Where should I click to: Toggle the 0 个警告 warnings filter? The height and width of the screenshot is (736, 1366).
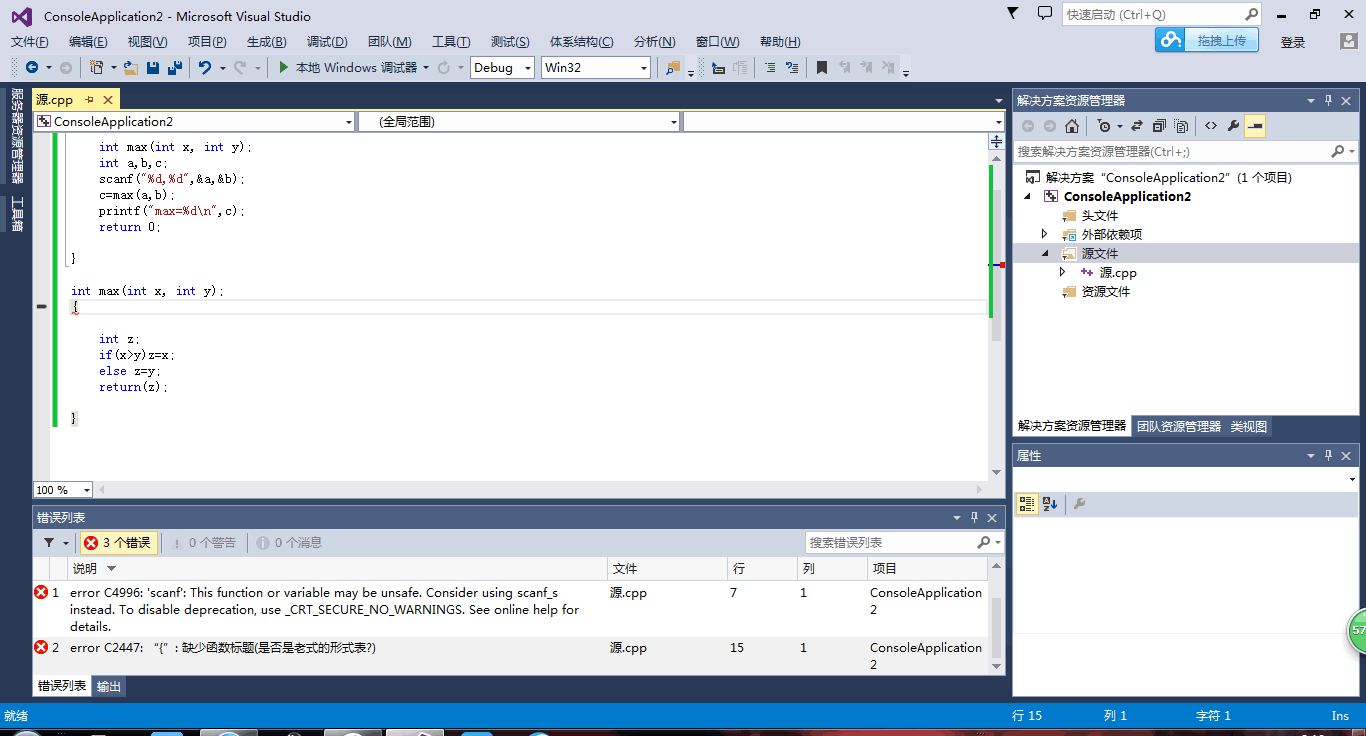coord(204,543)
